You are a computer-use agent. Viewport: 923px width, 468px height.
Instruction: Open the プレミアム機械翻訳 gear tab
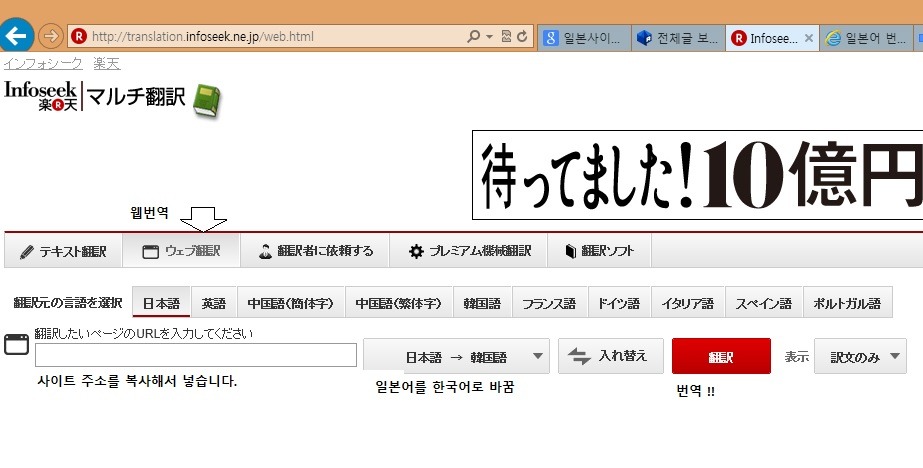point(469,251)
